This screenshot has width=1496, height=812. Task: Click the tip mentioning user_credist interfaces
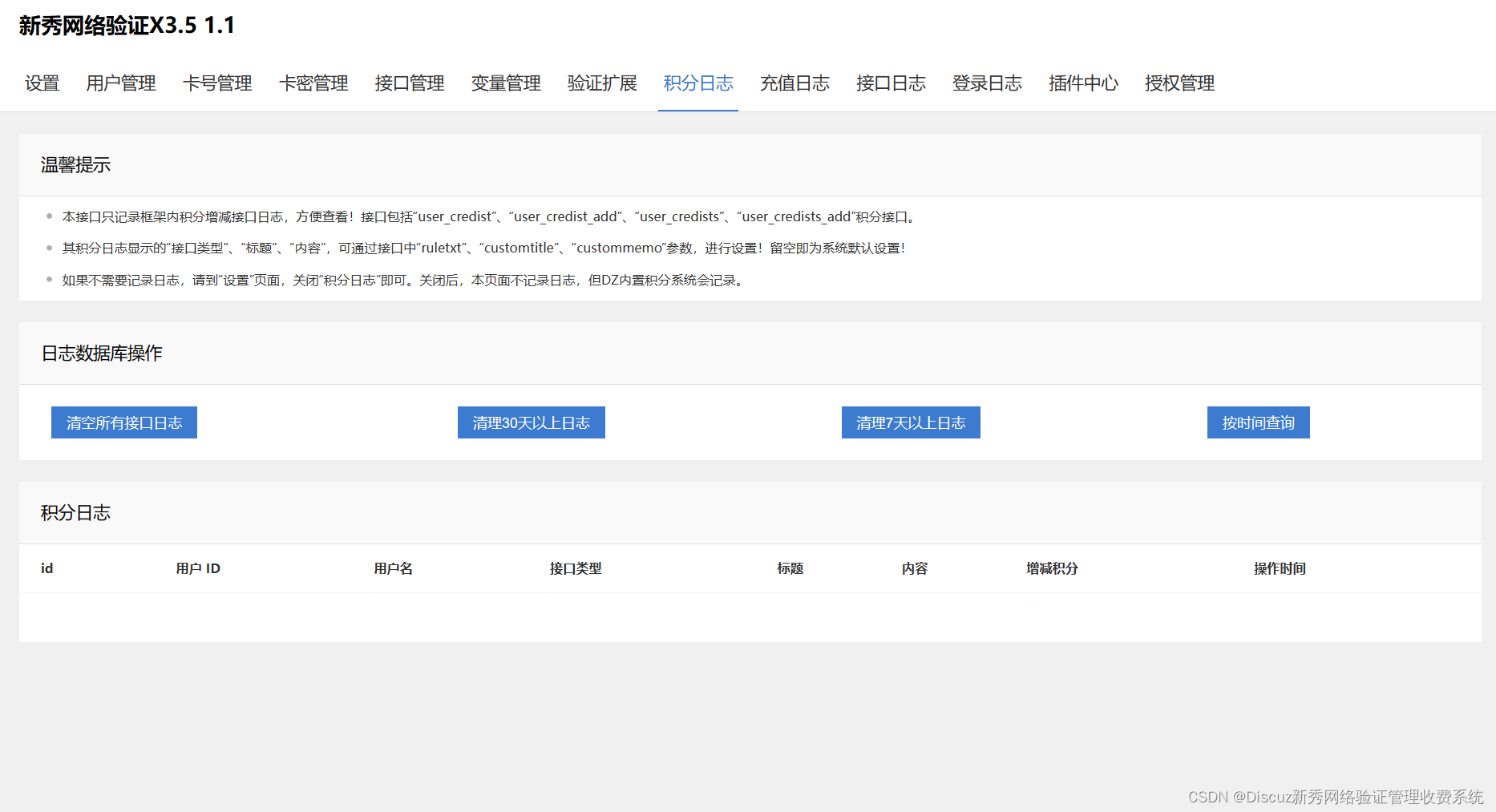[490, 216]
